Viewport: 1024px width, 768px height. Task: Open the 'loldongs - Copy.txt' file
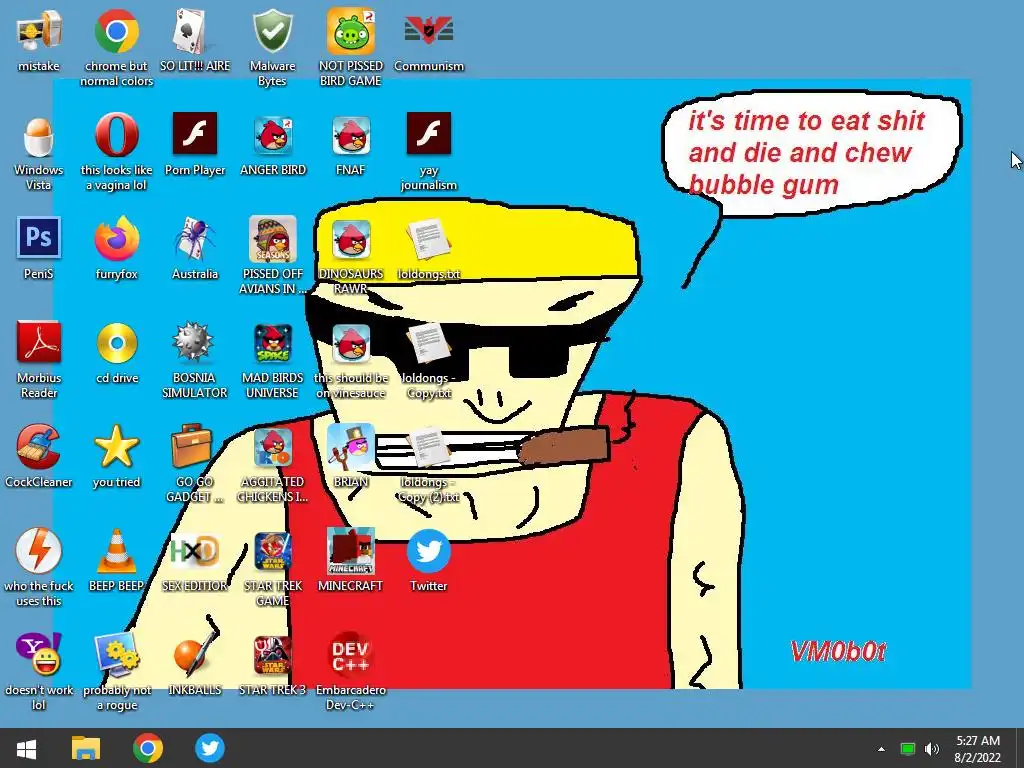(x=428, y=343)
